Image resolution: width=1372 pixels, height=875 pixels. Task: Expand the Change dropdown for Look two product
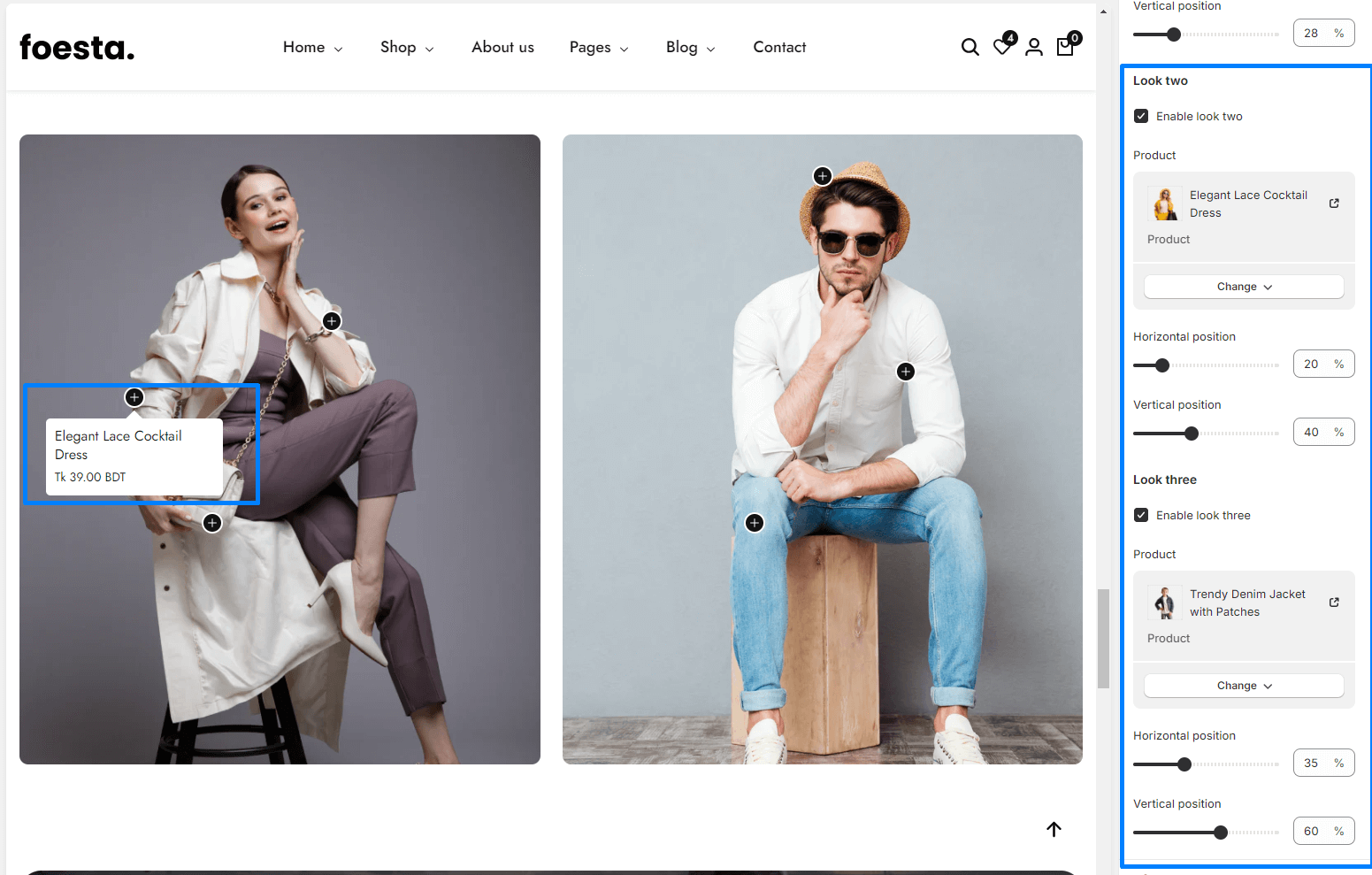click(x=1243, y=287)
